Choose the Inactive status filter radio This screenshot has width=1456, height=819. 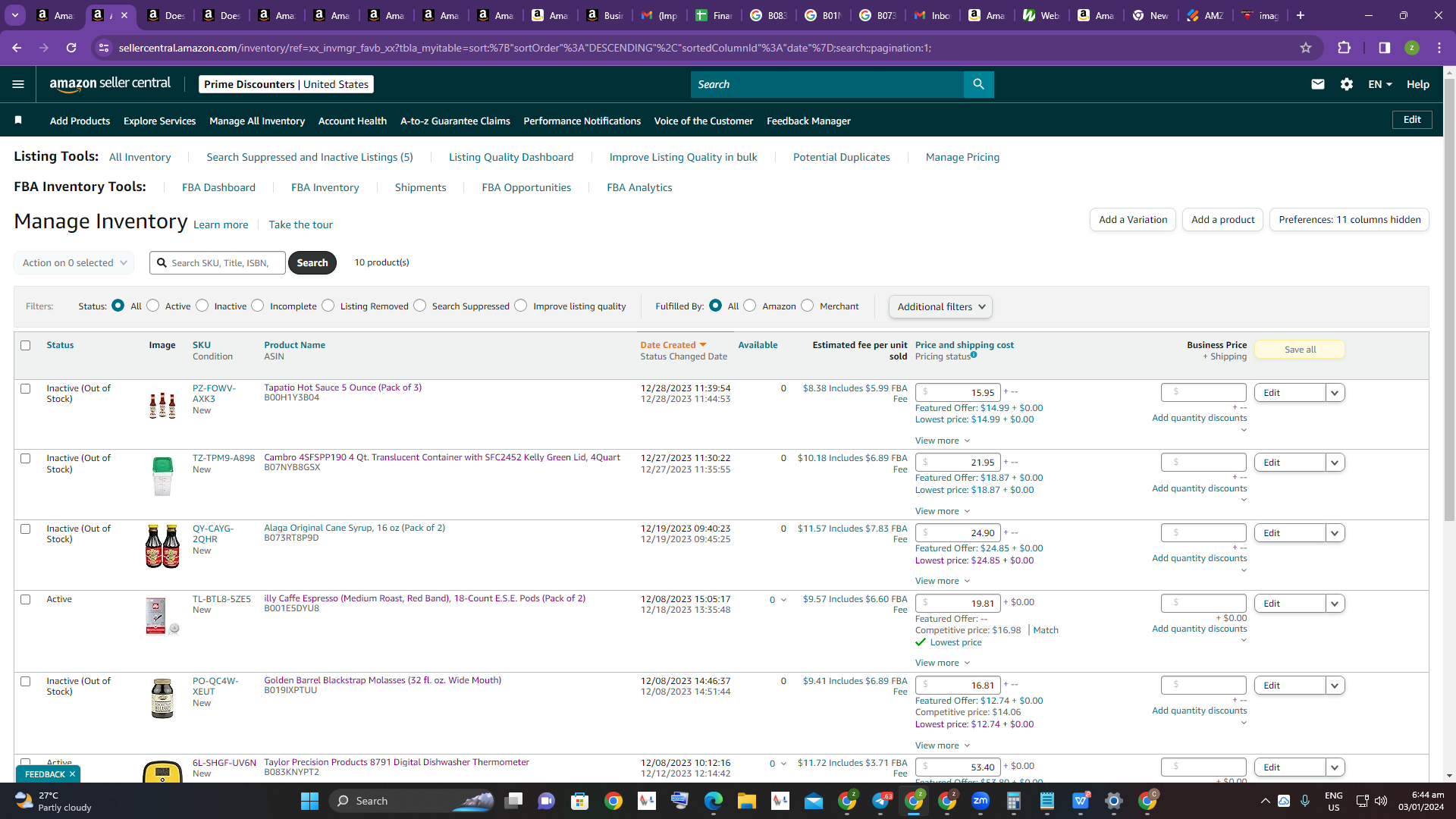click(x=202, y=306)
